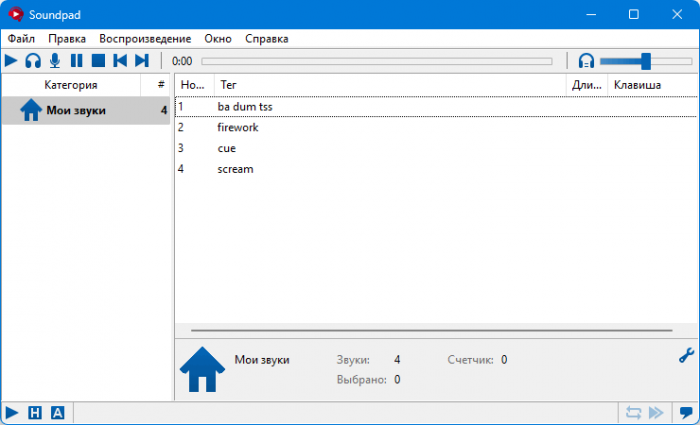Click the Soundpad app logo icon

click(x=16, y=15)
